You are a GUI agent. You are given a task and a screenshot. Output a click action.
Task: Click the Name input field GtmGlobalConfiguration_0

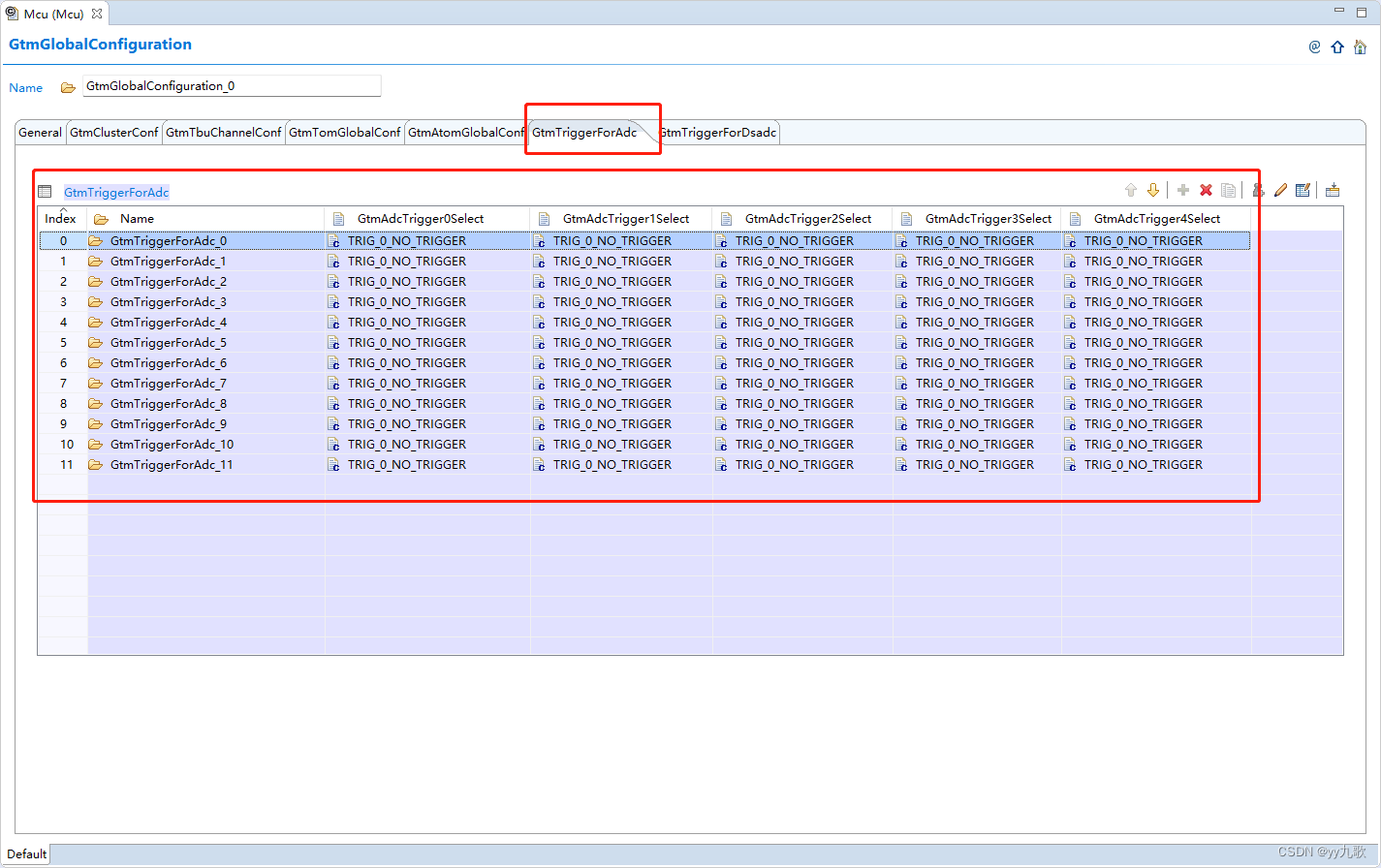(232, 86)
